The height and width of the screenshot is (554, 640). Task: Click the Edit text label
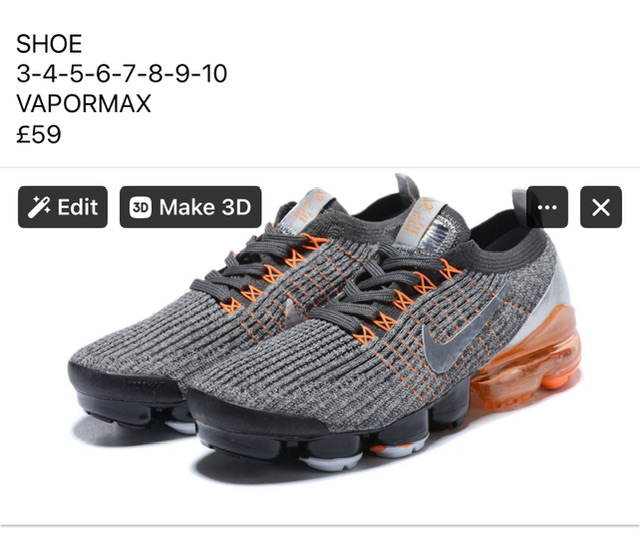[x=78, y=207]
